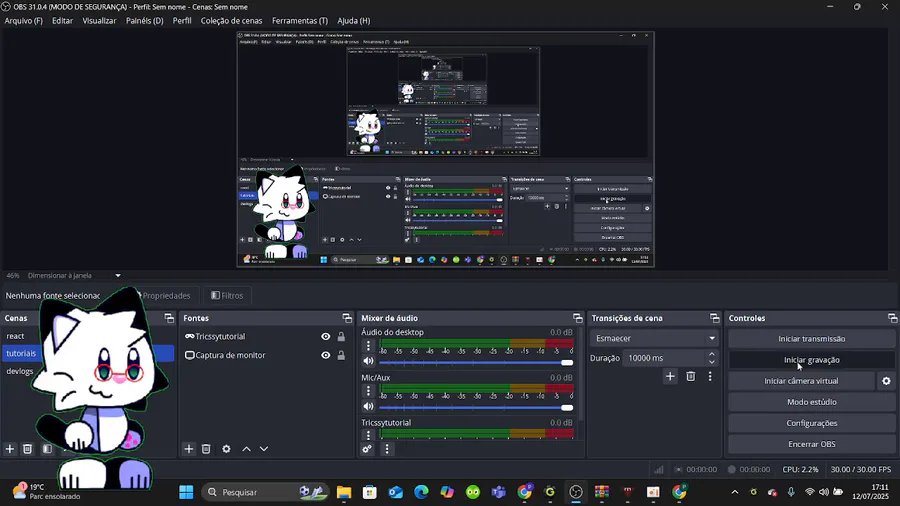This screenshot has height=506, width=900.
Task: Remove selected source using Fontes trash icon
Action: click(206, 449)
